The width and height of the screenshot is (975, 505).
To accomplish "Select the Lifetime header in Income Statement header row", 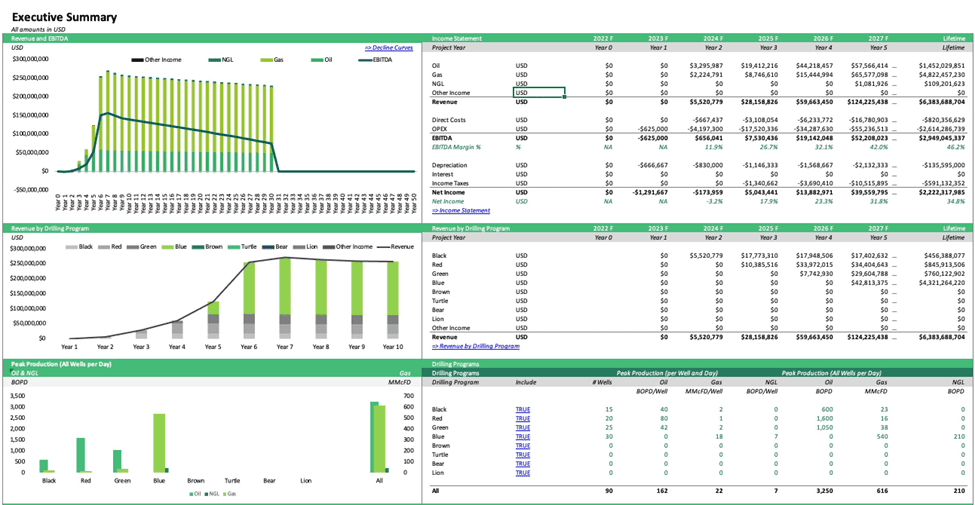I will (953, 39).
